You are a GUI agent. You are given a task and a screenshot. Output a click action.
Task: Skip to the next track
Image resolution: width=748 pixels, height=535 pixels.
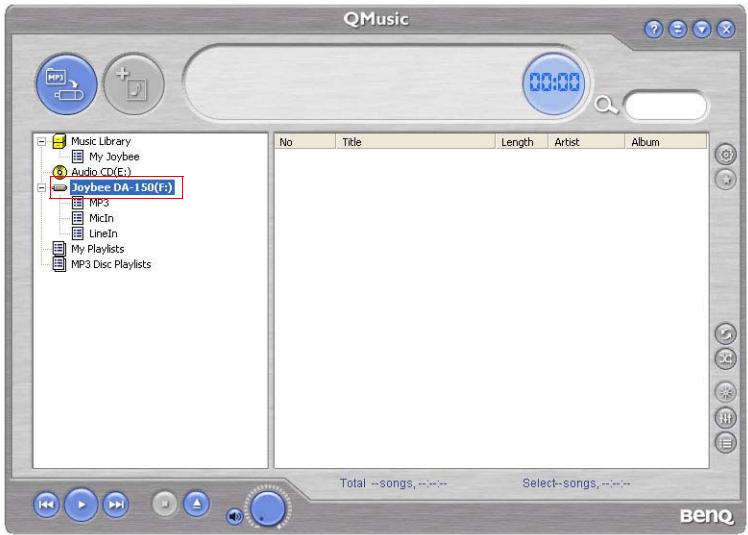pyautogui.click(x=116, y=504)
